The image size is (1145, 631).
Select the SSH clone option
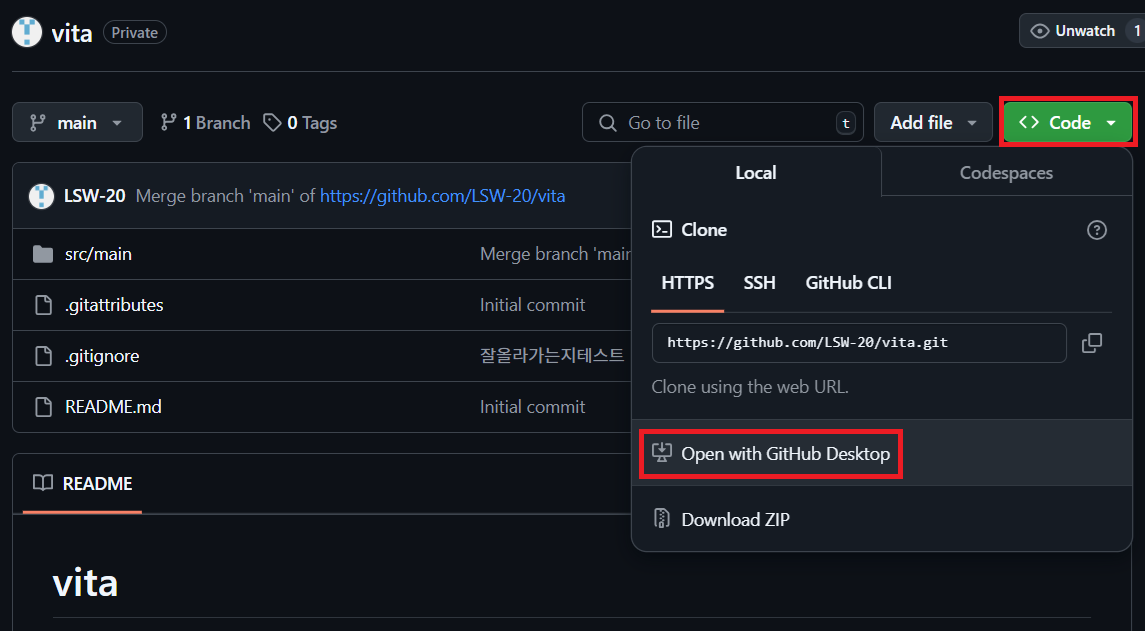[x=759, y=283]
